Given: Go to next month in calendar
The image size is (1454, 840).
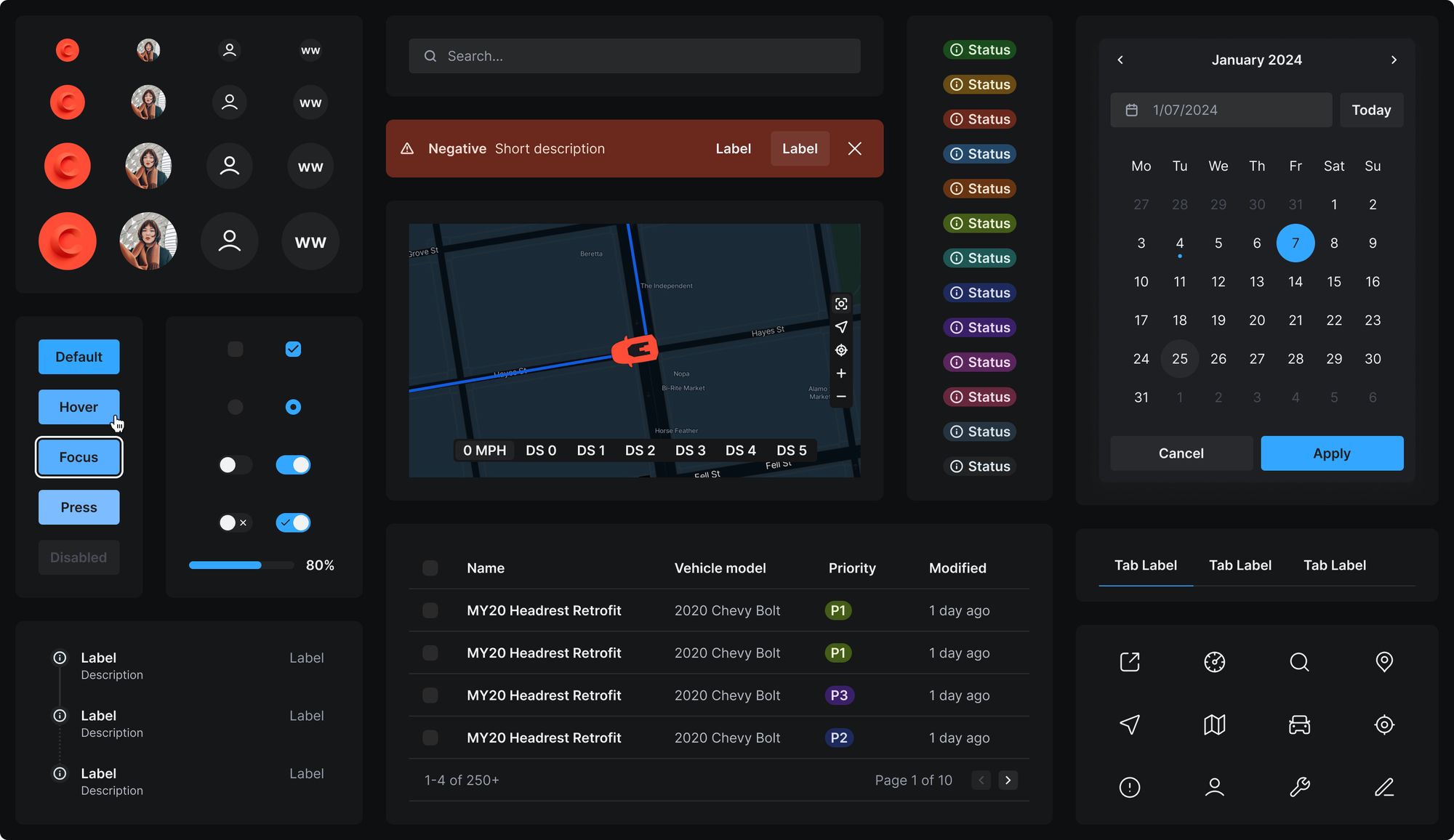Looking at the screenshot, I should coord(1394,60).
